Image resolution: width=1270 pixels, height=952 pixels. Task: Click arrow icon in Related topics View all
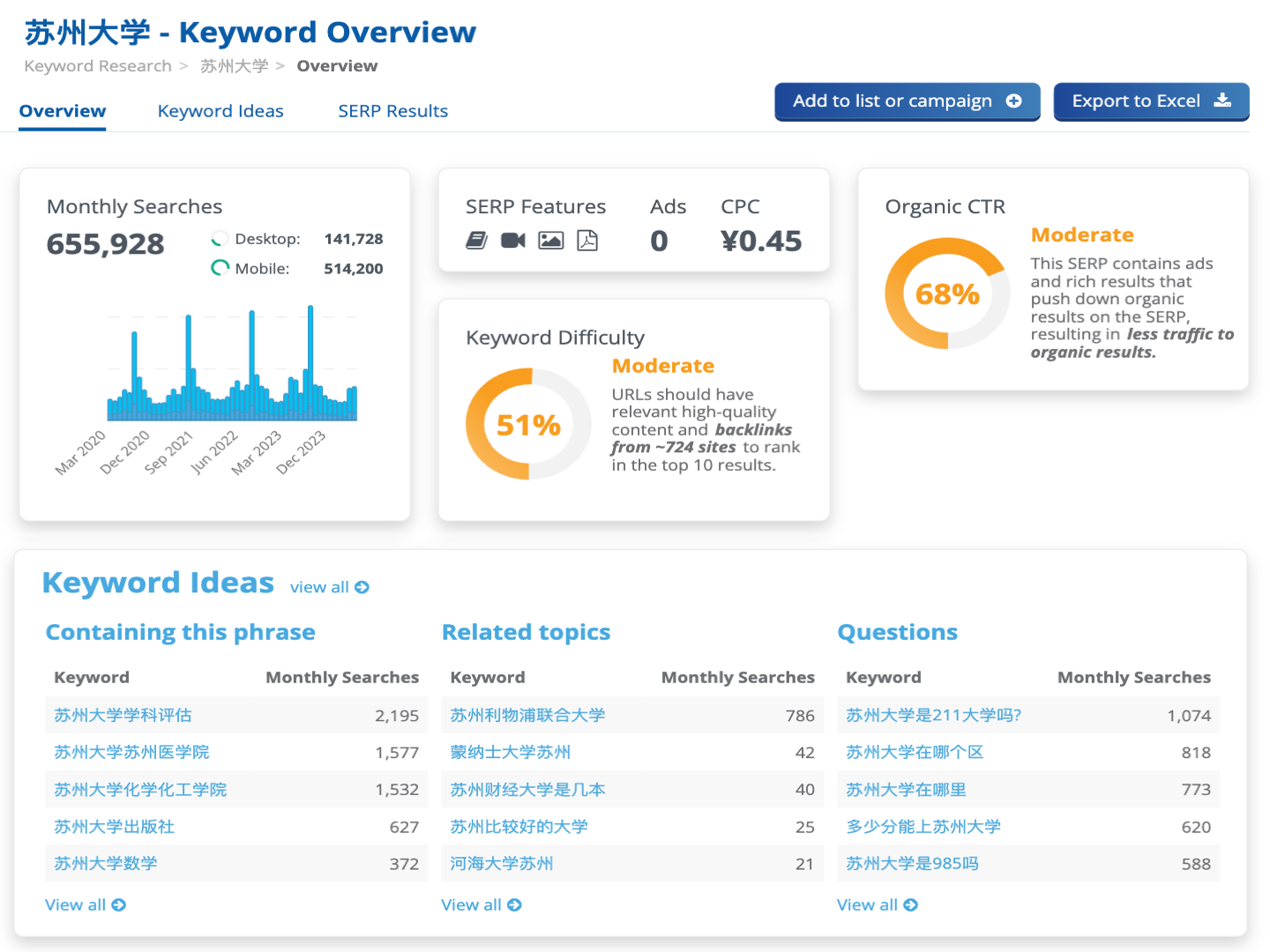tap(515, 905)
